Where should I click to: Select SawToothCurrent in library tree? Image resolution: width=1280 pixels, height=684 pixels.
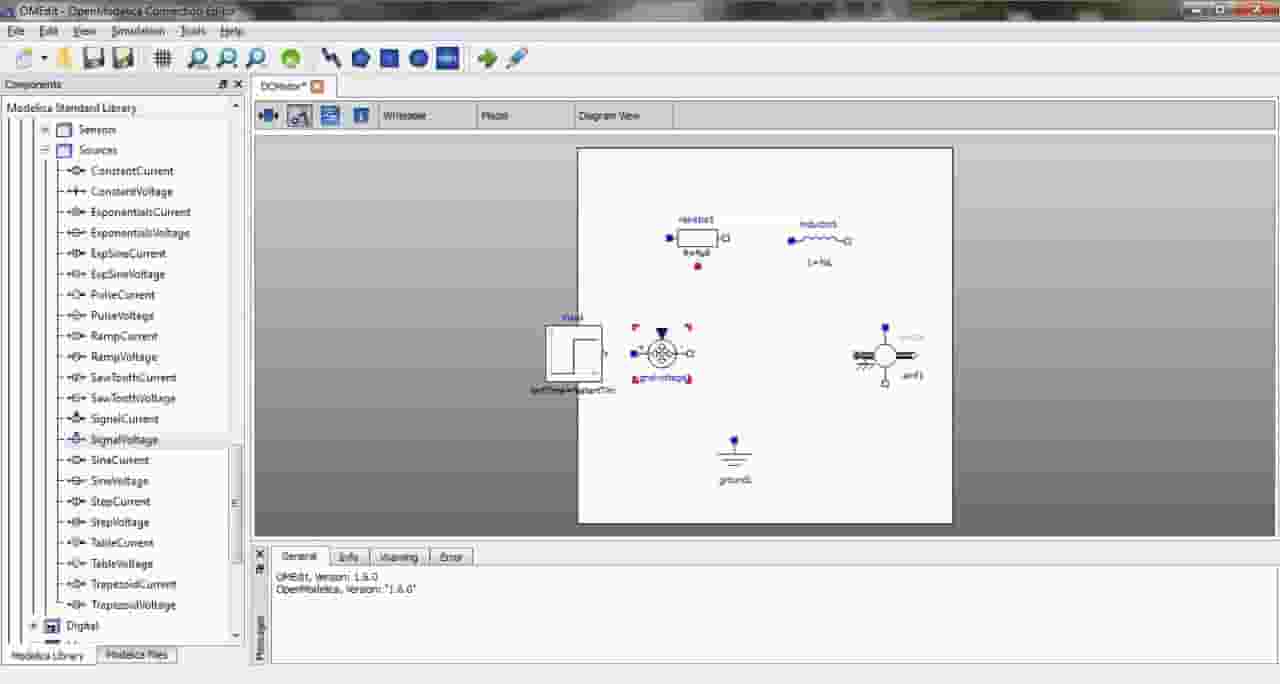pos(133,378)
